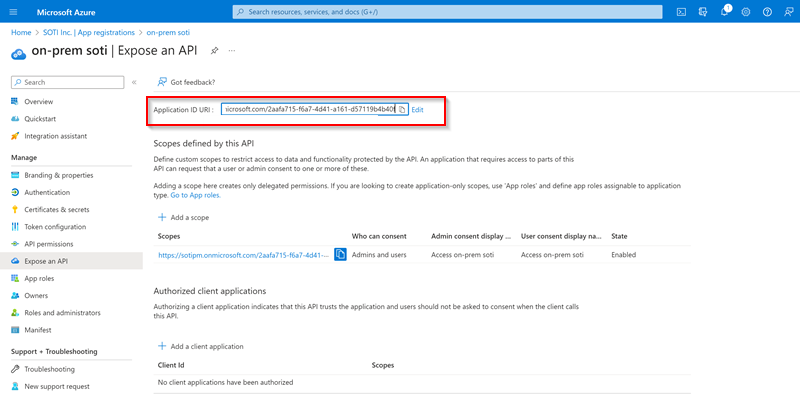The width and height of the screenshot is (800, 417).
Task: Open portal settings gear
Action: (746, 12)
